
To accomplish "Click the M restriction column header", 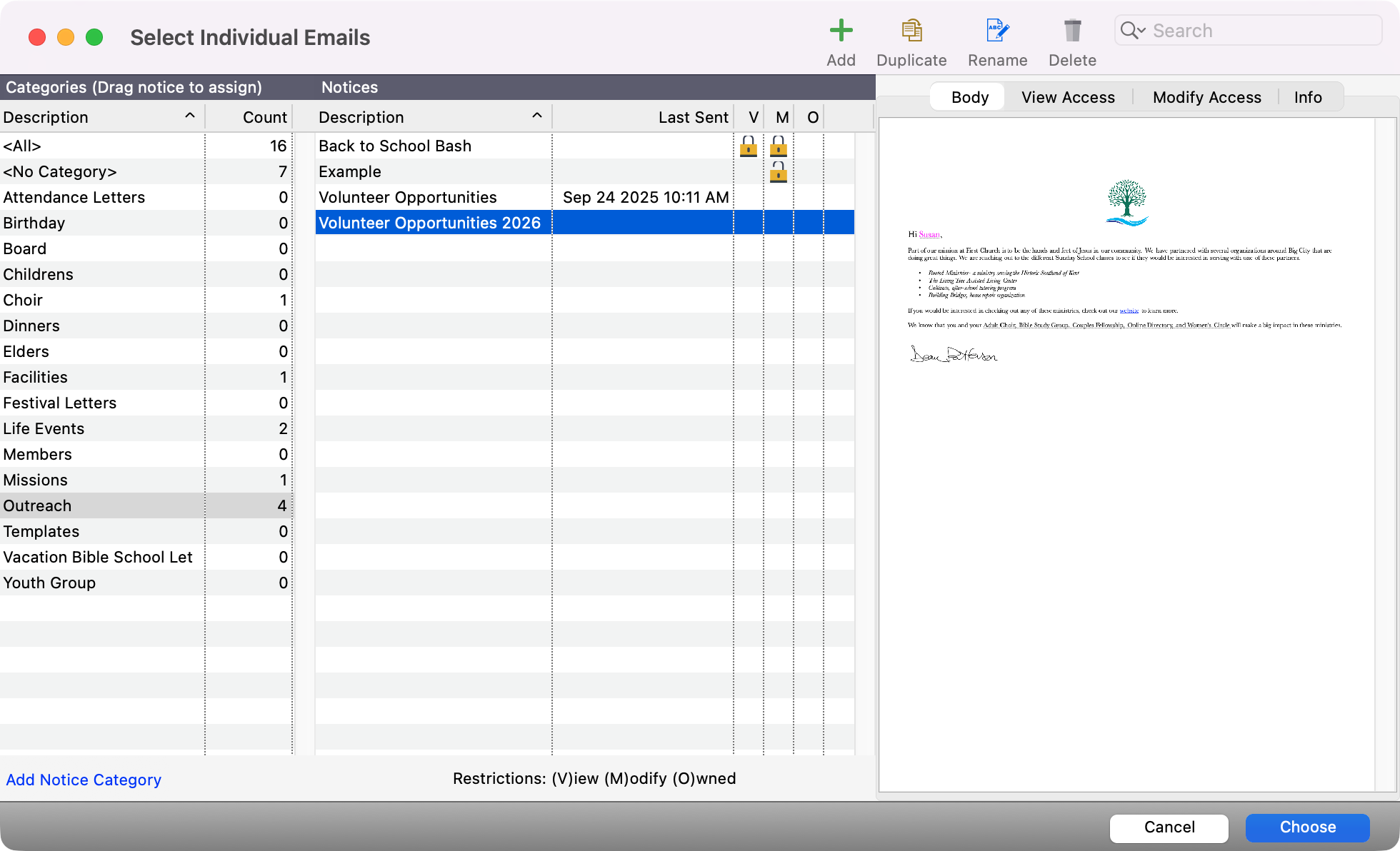I will [779, 117].
